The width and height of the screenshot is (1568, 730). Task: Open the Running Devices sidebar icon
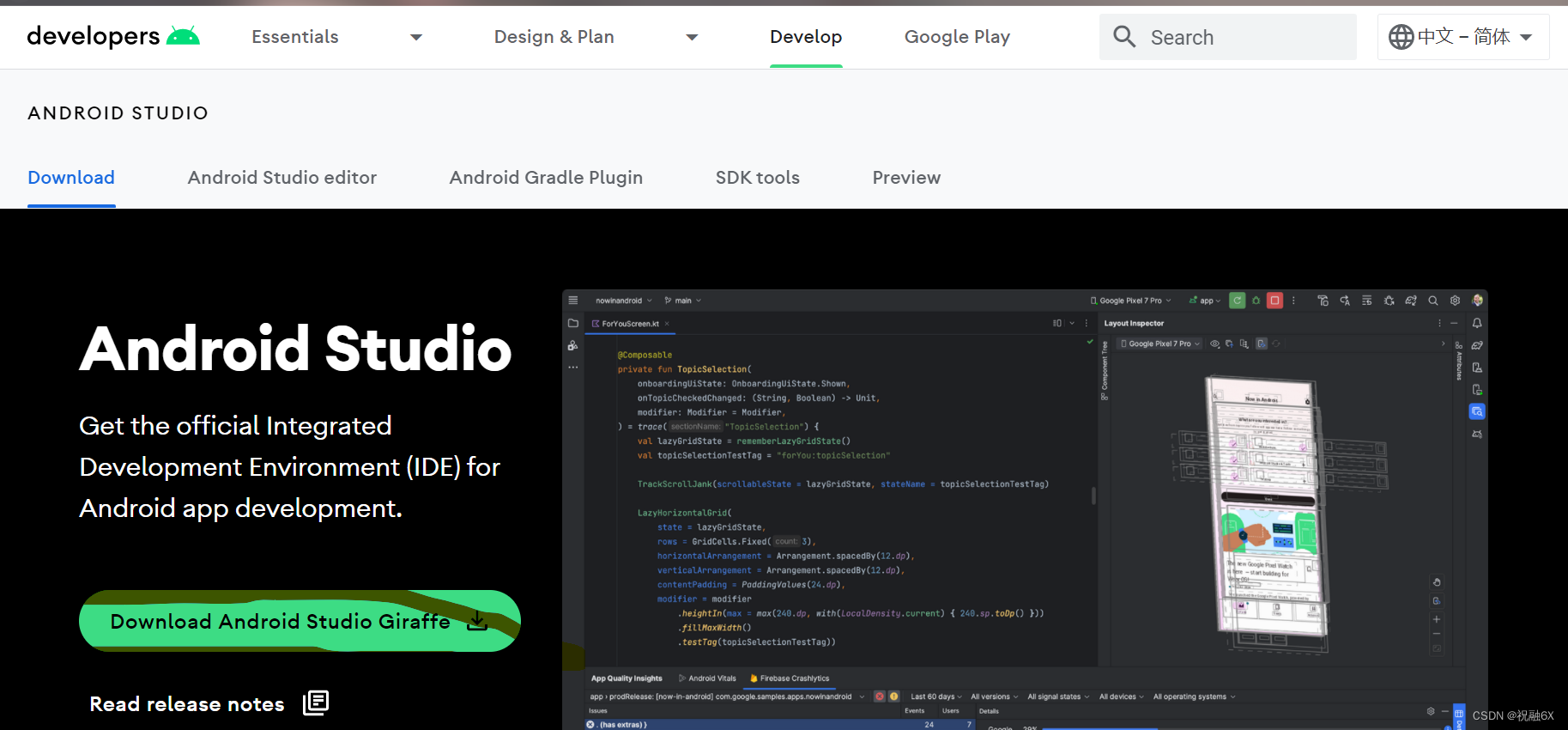click(x=1477, y=390)
